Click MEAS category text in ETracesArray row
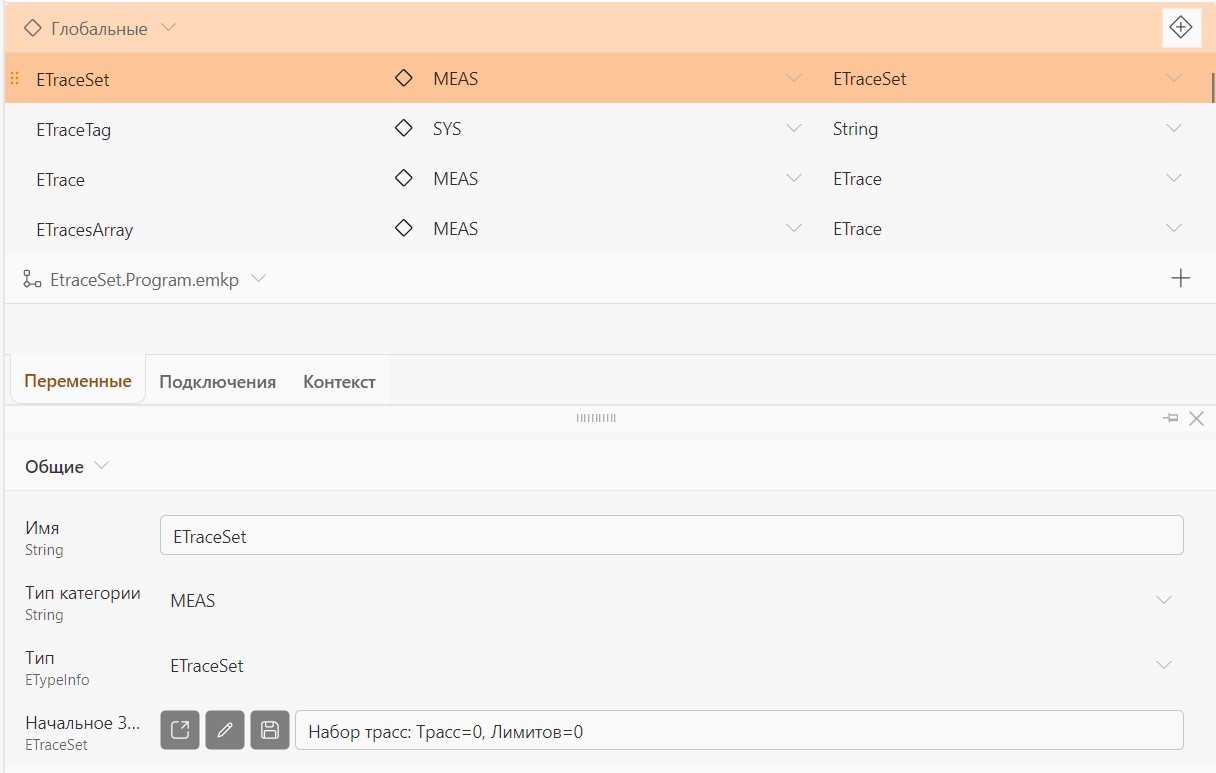This screenshot has height=773, width=1216. tap(455, 228)
